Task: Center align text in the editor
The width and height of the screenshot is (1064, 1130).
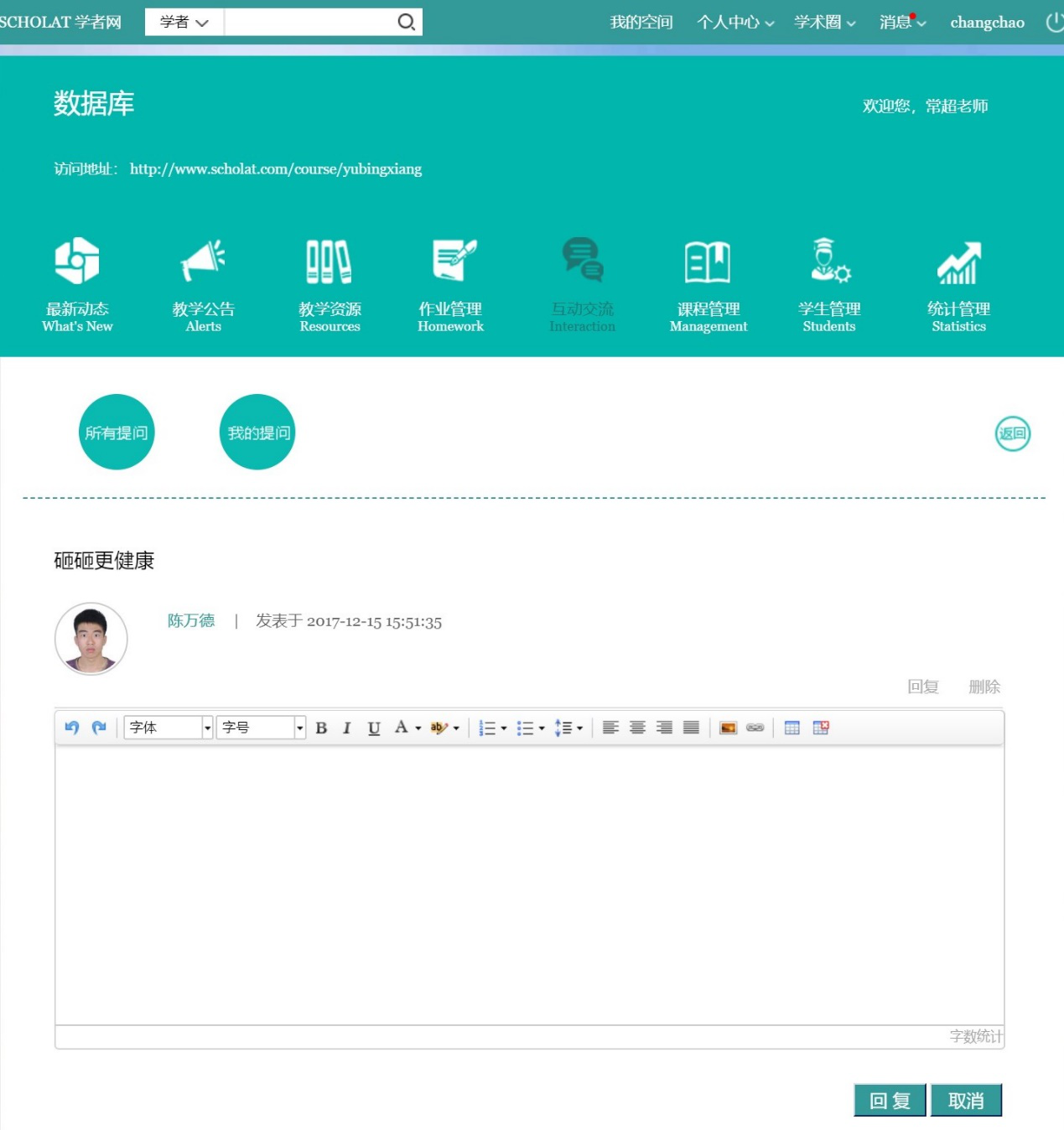Action: point(637,728)
